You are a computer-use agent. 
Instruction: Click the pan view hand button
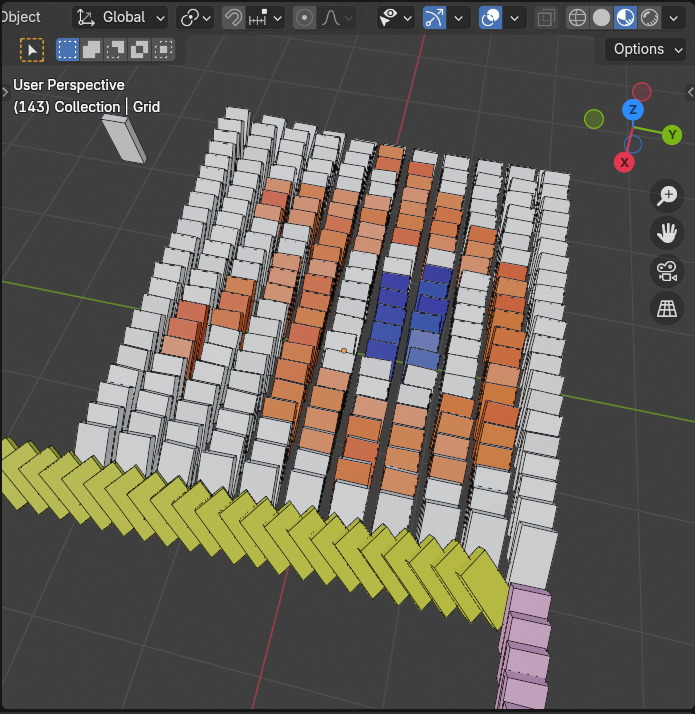(x=667, y=234)
